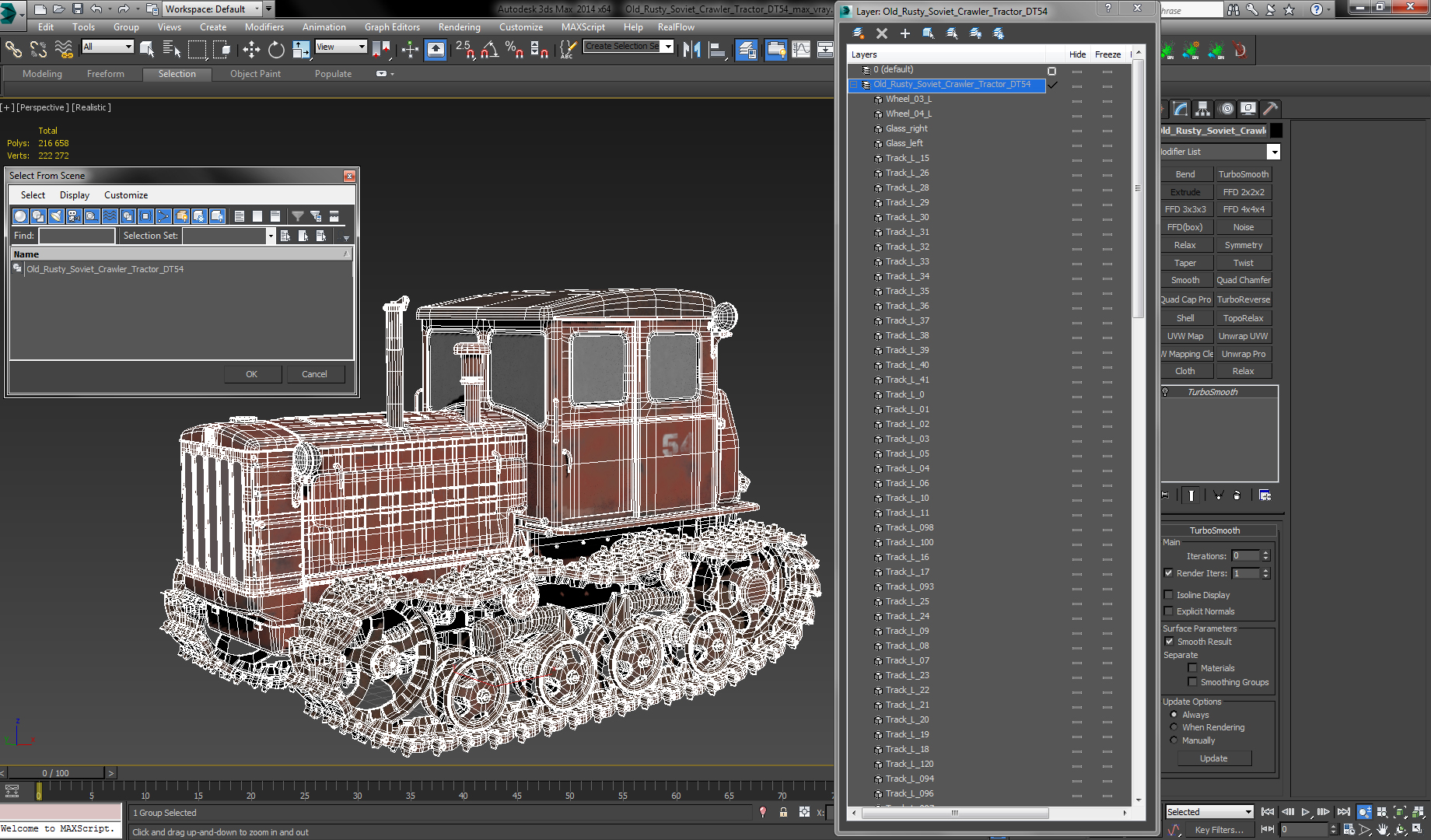Open the Curve Editor icon

(801, 50)
